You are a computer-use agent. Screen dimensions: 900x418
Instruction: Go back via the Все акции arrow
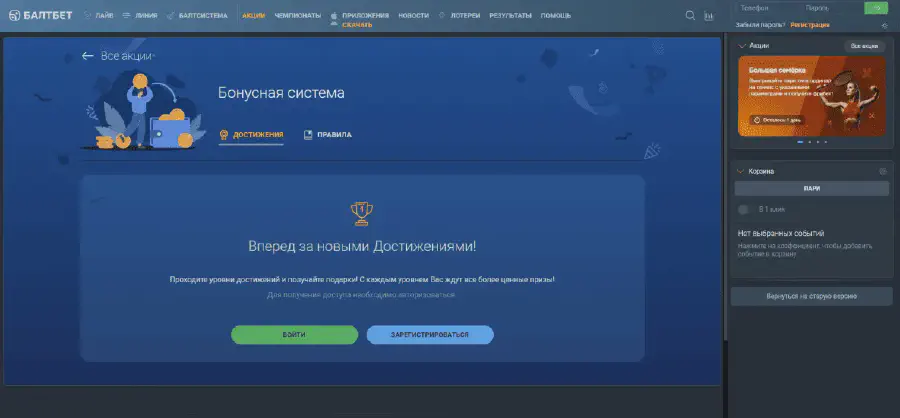tap(87, 56)
